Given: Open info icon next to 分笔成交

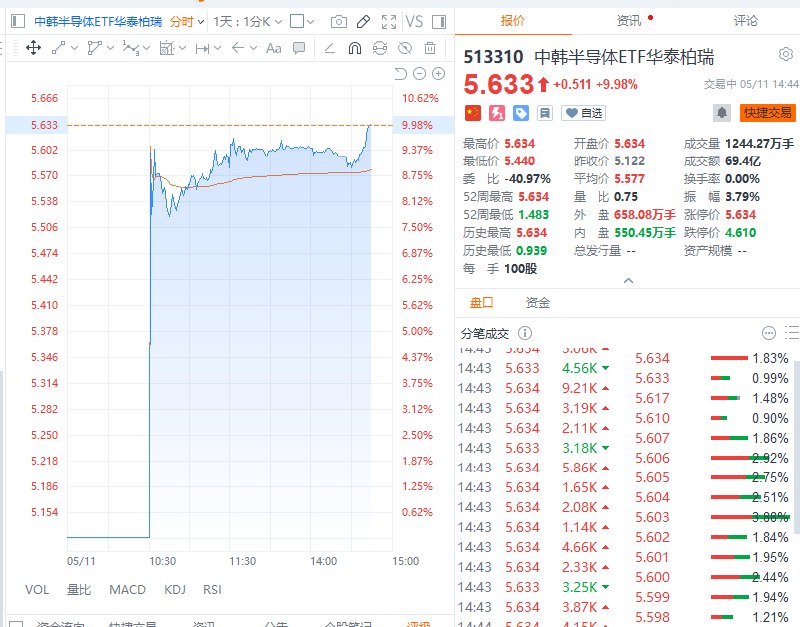Looking at the screenshot, I should pyautogui.click(x=525, y=333).
